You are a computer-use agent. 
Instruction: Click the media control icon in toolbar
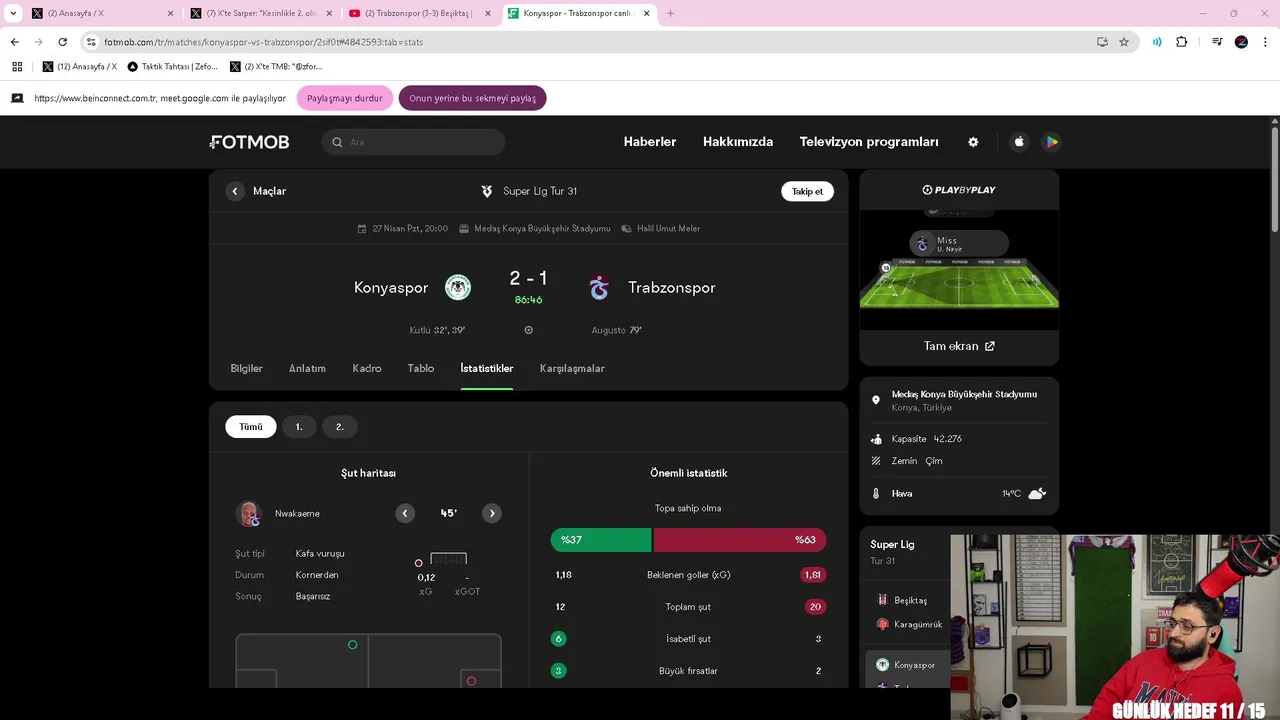[1217, 42]
